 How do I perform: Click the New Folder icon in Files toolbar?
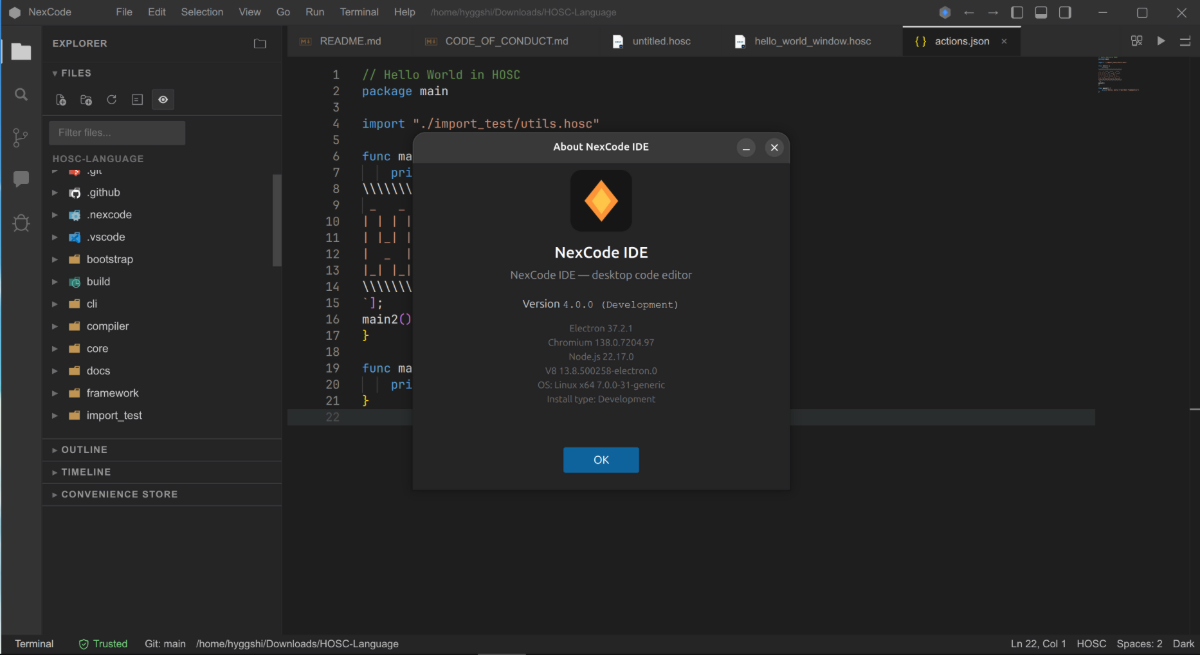(86, 100)
